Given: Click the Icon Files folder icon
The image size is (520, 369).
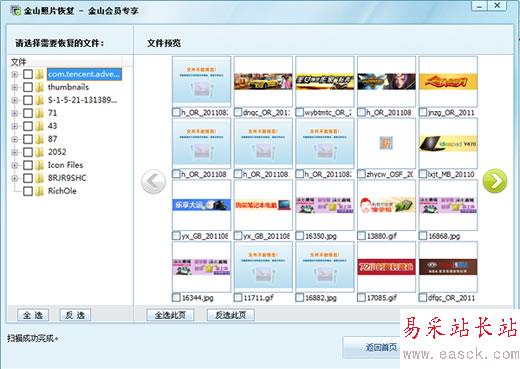Looking at the screenshot, I should click(40, 165).
